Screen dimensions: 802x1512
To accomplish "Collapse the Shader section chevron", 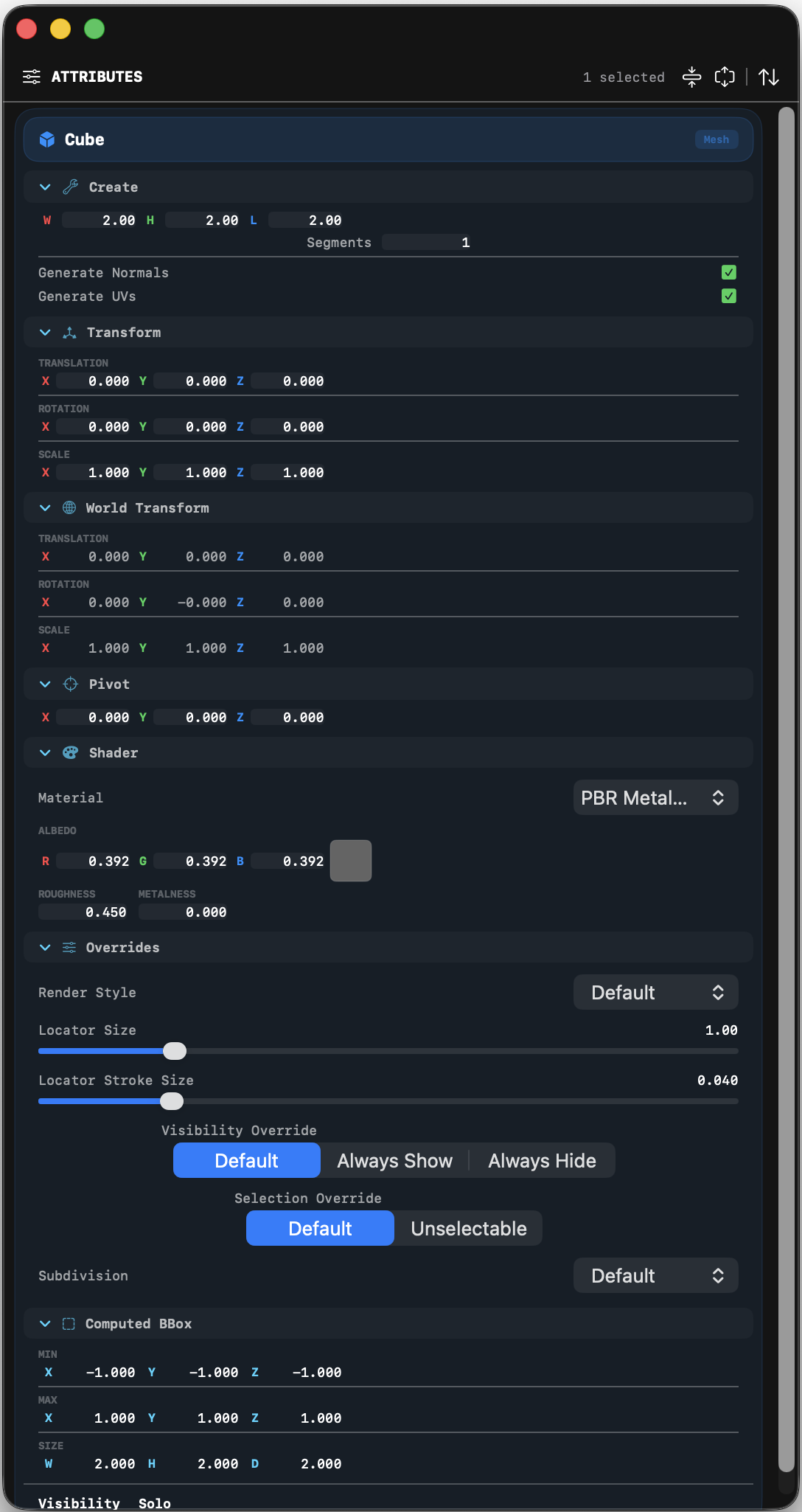I will pyautogui.click(x=45, y=752).
